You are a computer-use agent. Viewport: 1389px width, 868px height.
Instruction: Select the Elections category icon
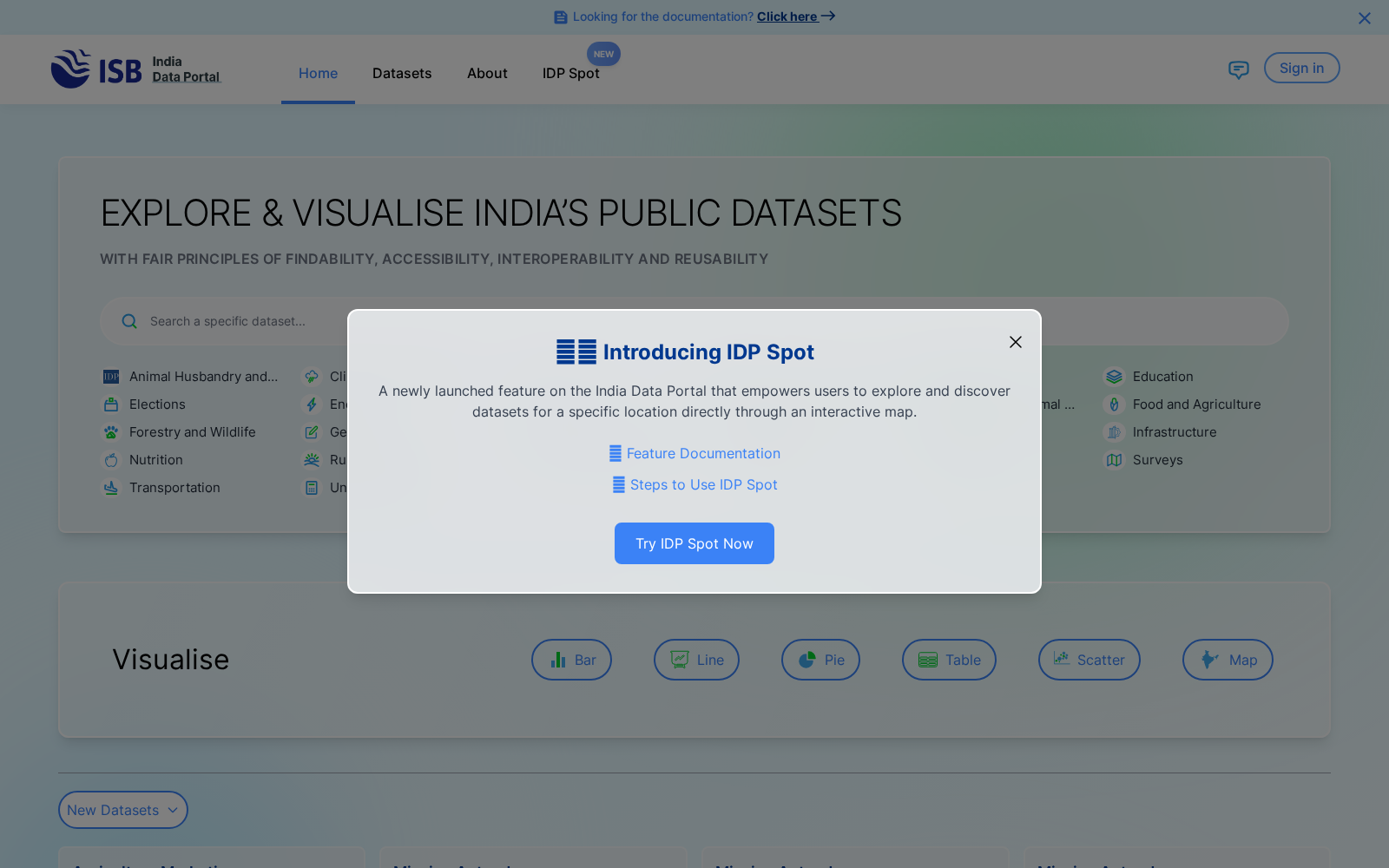(x=111, y=404)
